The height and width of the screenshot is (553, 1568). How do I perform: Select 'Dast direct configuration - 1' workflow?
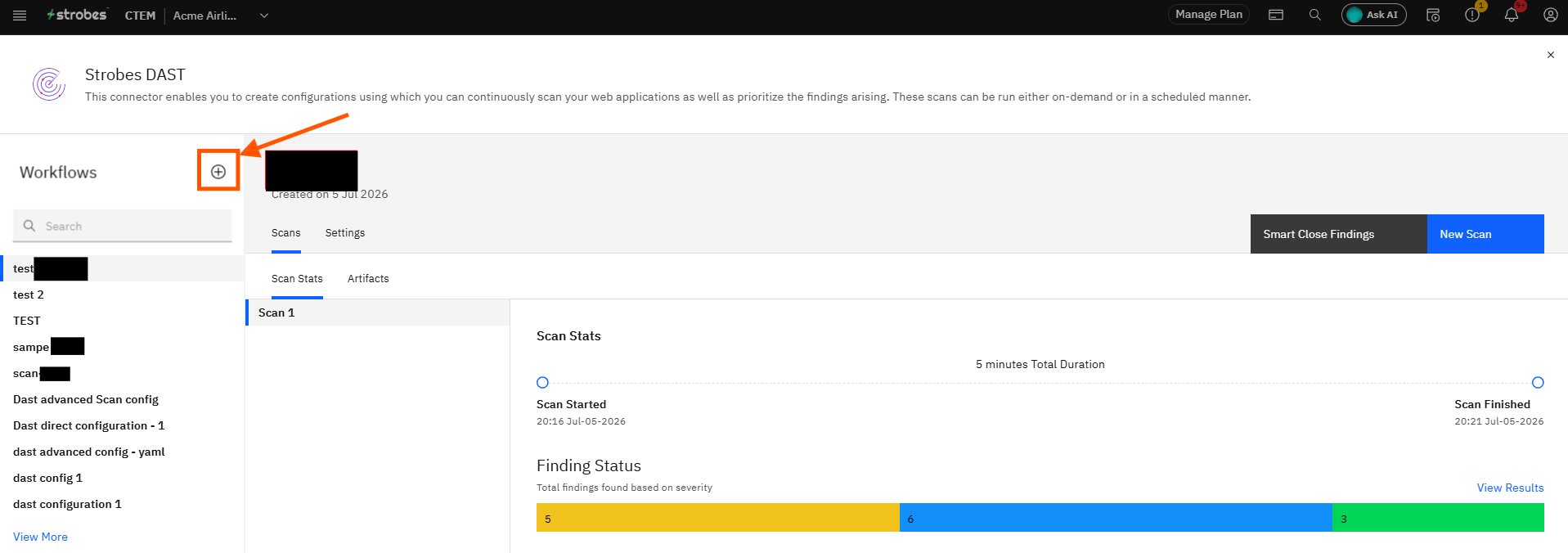(123, 425)
